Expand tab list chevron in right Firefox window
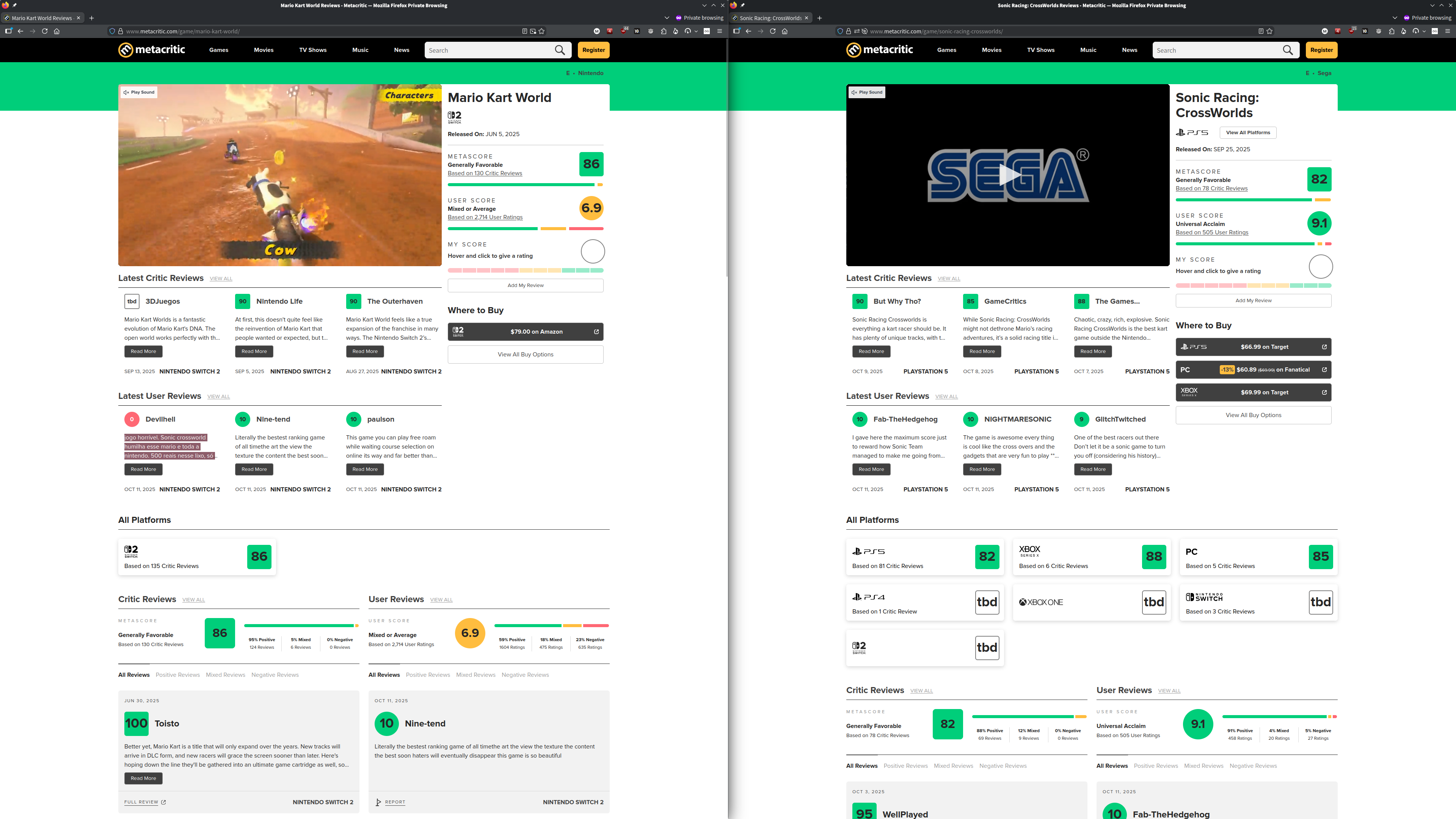Viewport: 1456px width, 819px height. point(1395,18)
